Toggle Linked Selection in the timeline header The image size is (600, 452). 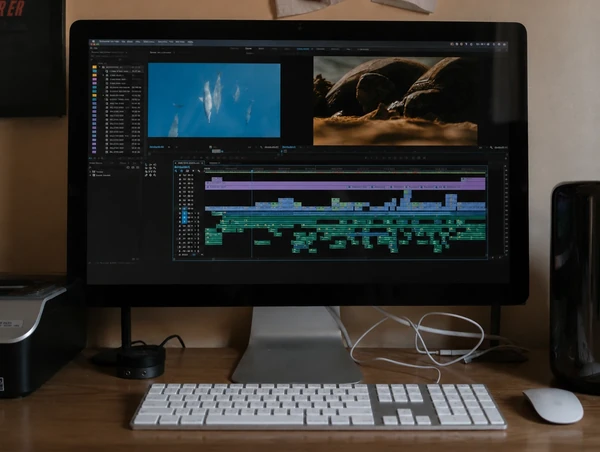coord(188,171)
